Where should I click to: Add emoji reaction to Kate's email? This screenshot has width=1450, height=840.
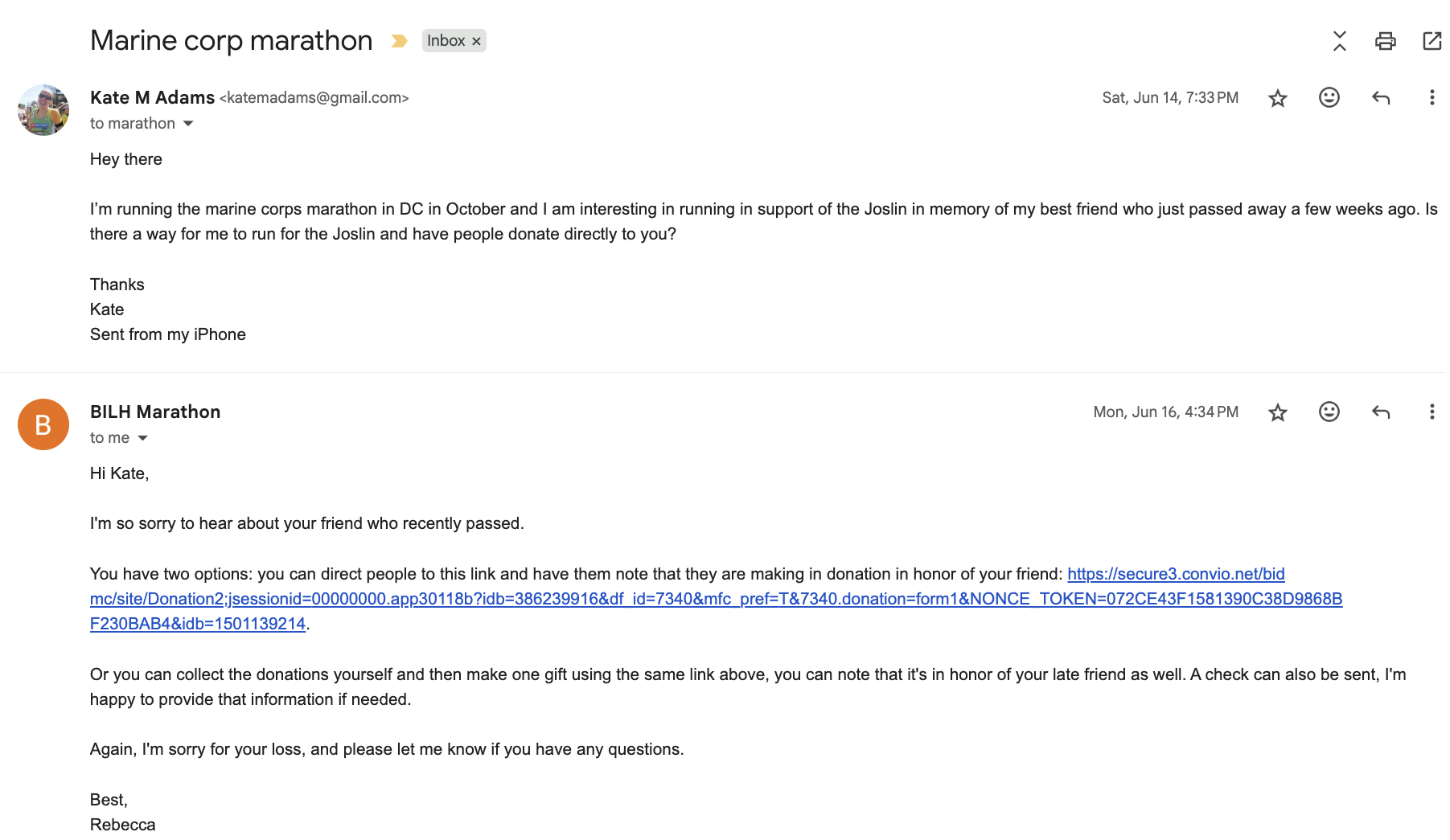point(1329,98)
